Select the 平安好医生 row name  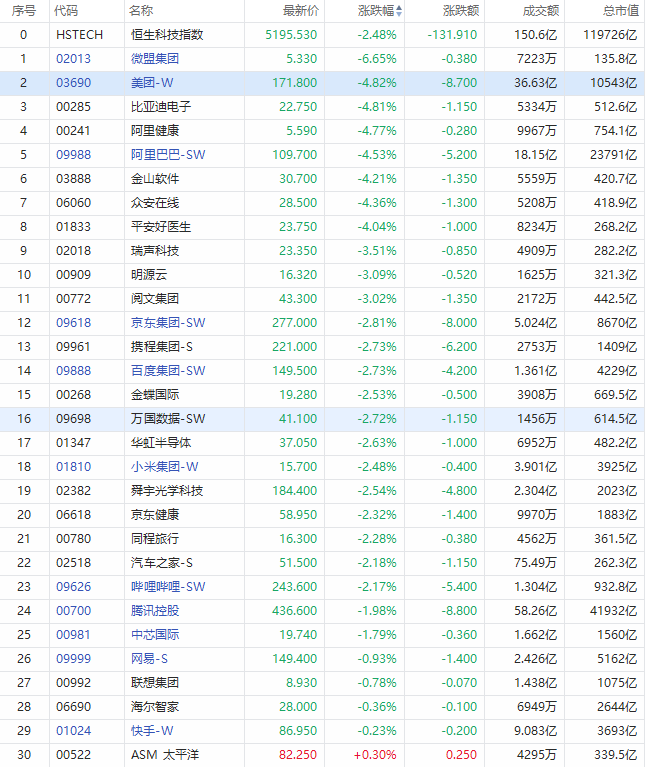coord(161,226)
